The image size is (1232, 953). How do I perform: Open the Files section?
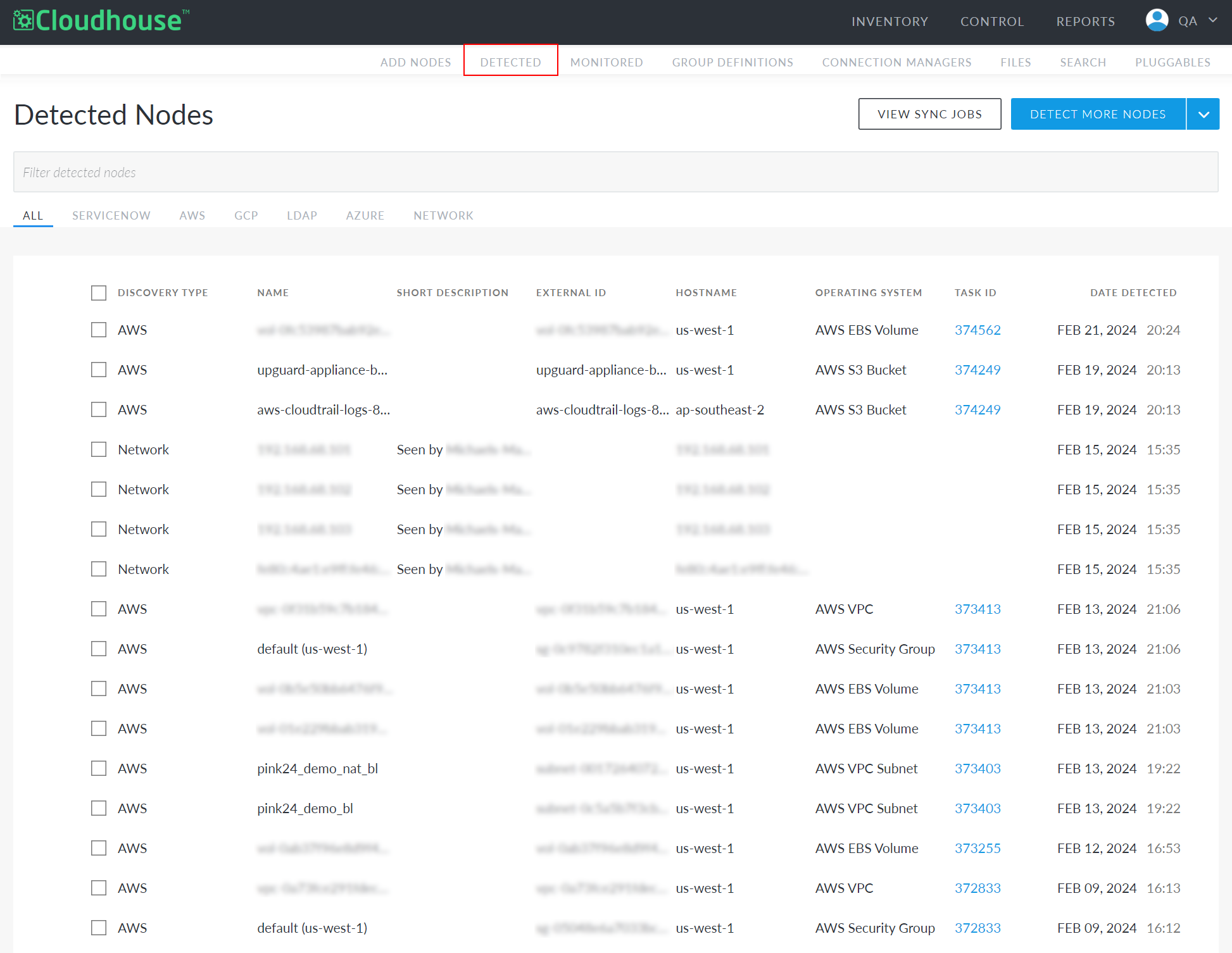[1015, 62]
